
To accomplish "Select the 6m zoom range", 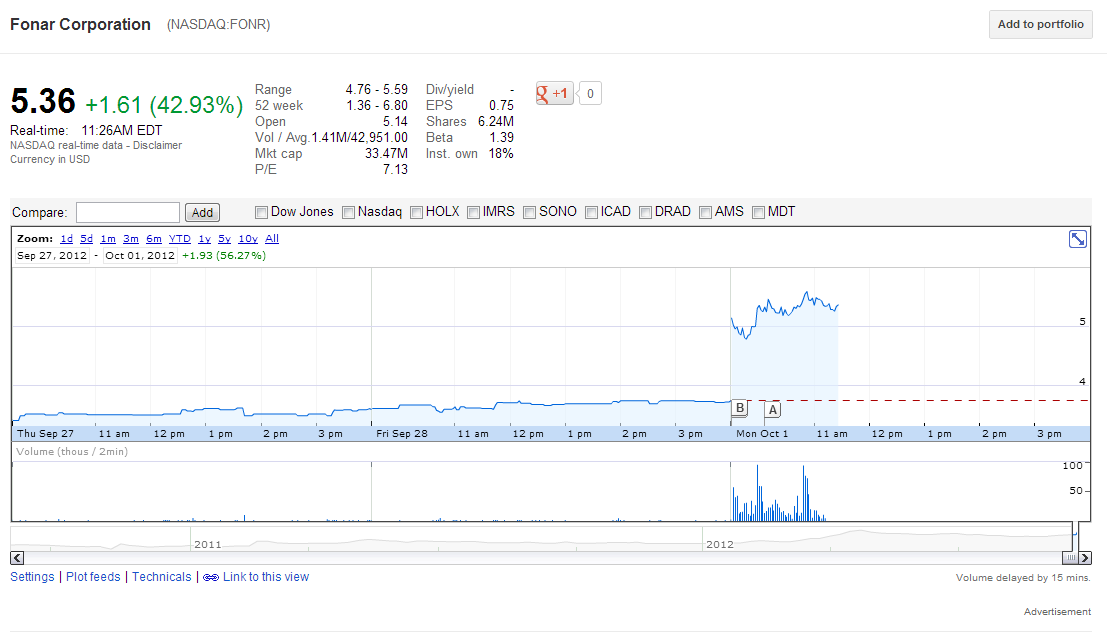I will point(154,239).
